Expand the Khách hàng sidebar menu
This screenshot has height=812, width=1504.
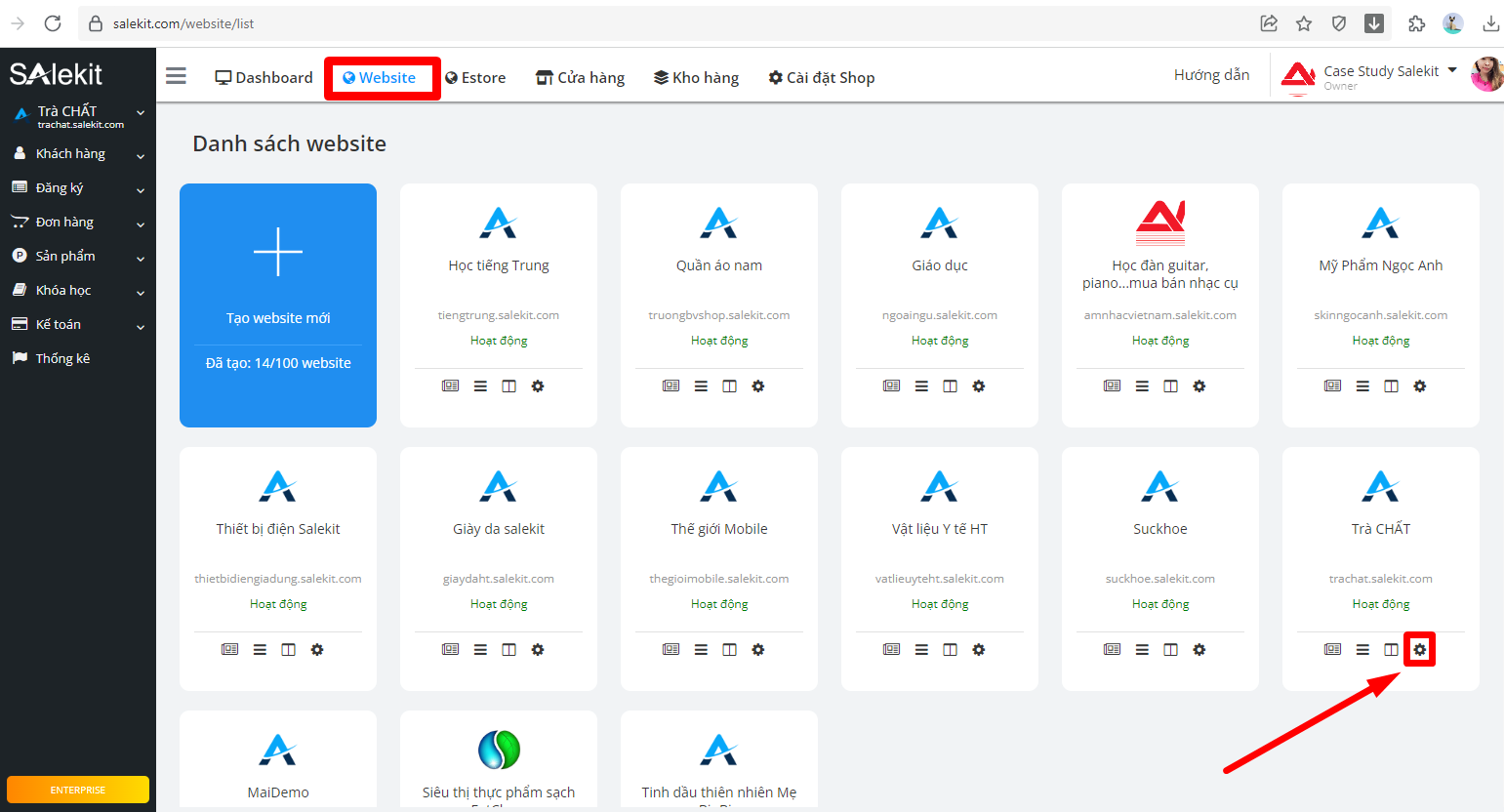78,154
